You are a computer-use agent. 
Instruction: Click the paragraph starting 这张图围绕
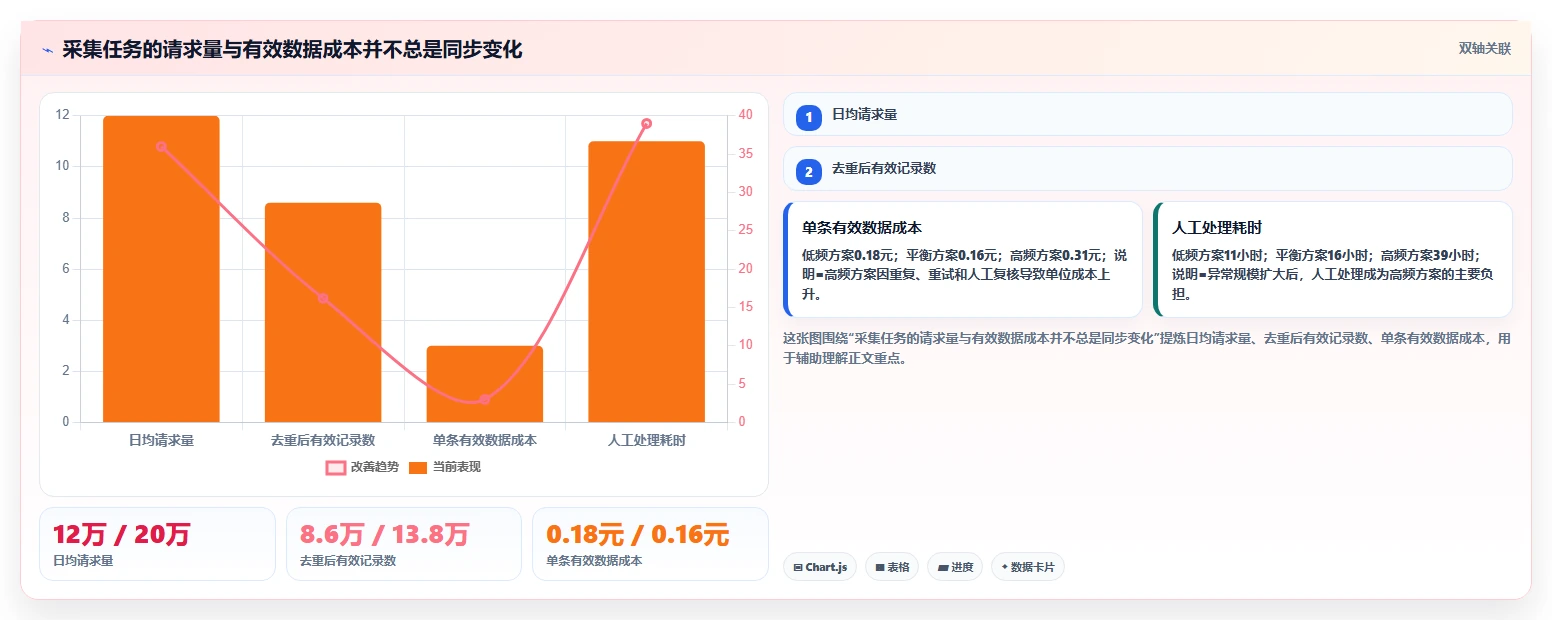click(1147, 348)
